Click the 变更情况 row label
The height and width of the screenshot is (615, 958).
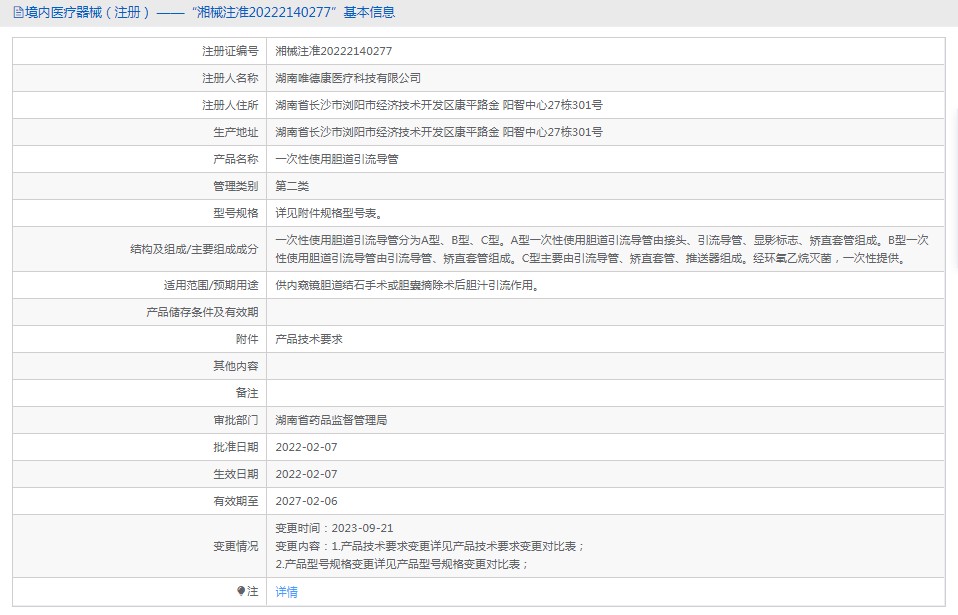[x=236, y=546]
